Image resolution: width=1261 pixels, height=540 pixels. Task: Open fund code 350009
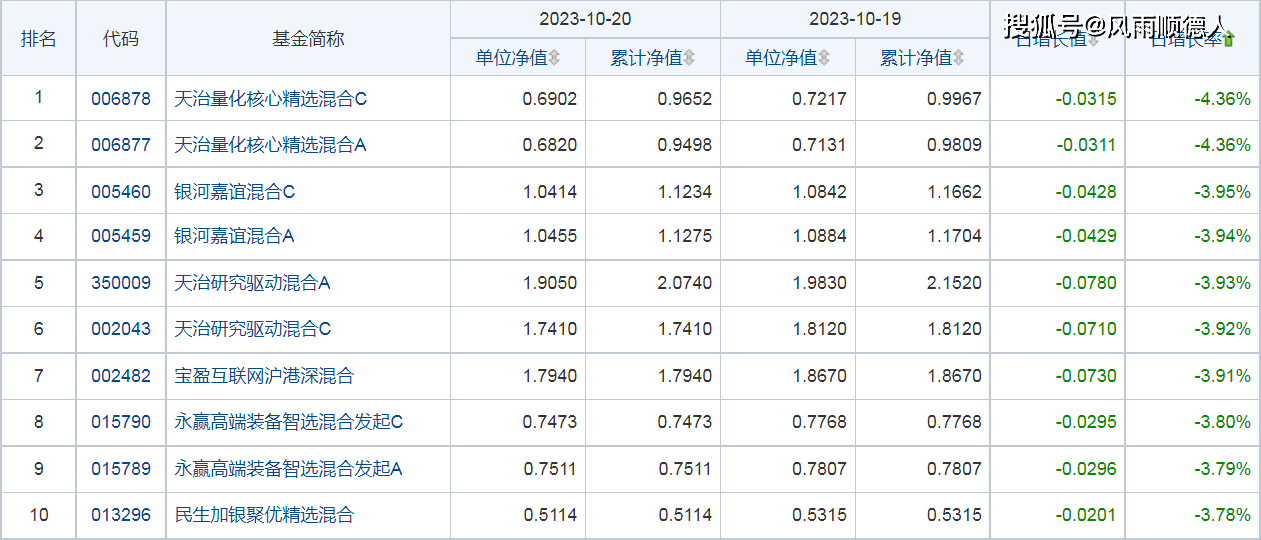121,283
